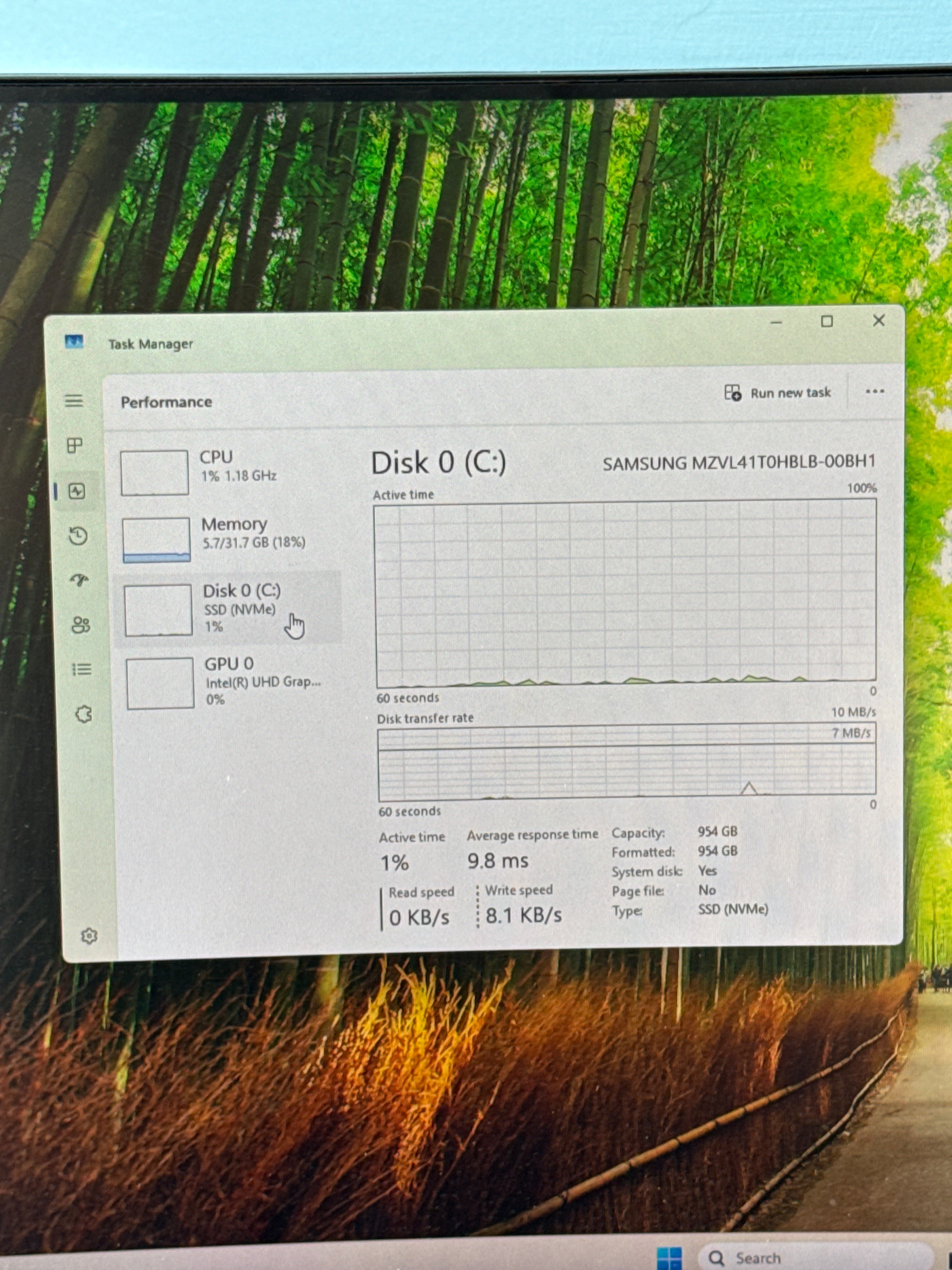Click the 7 MB/s graph scale label
The width and height of the screenshot is (952, 1270).
pyautogui.click(x=852, y=733)
